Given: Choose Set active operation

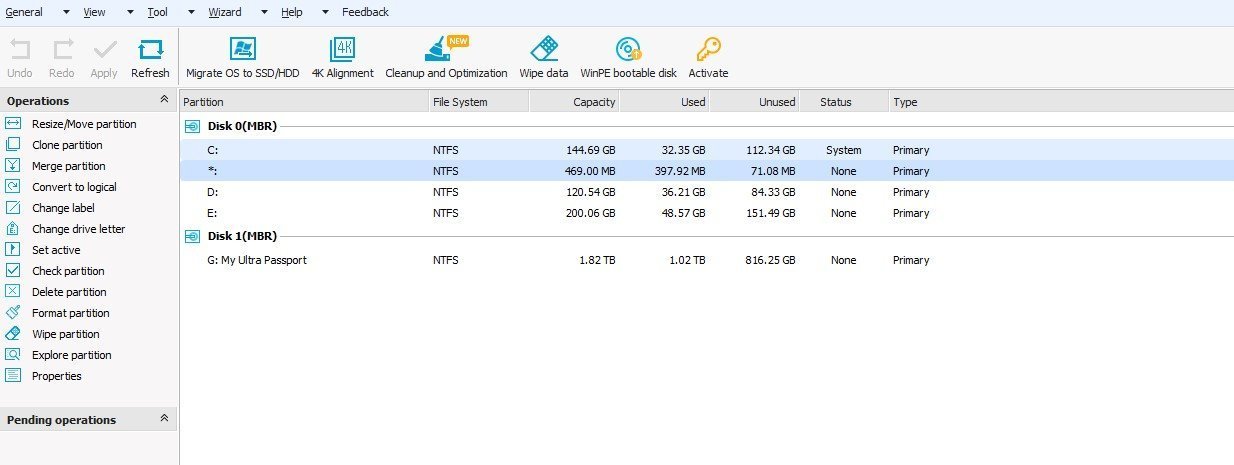Looking at the screenshot, I should 56,250.
